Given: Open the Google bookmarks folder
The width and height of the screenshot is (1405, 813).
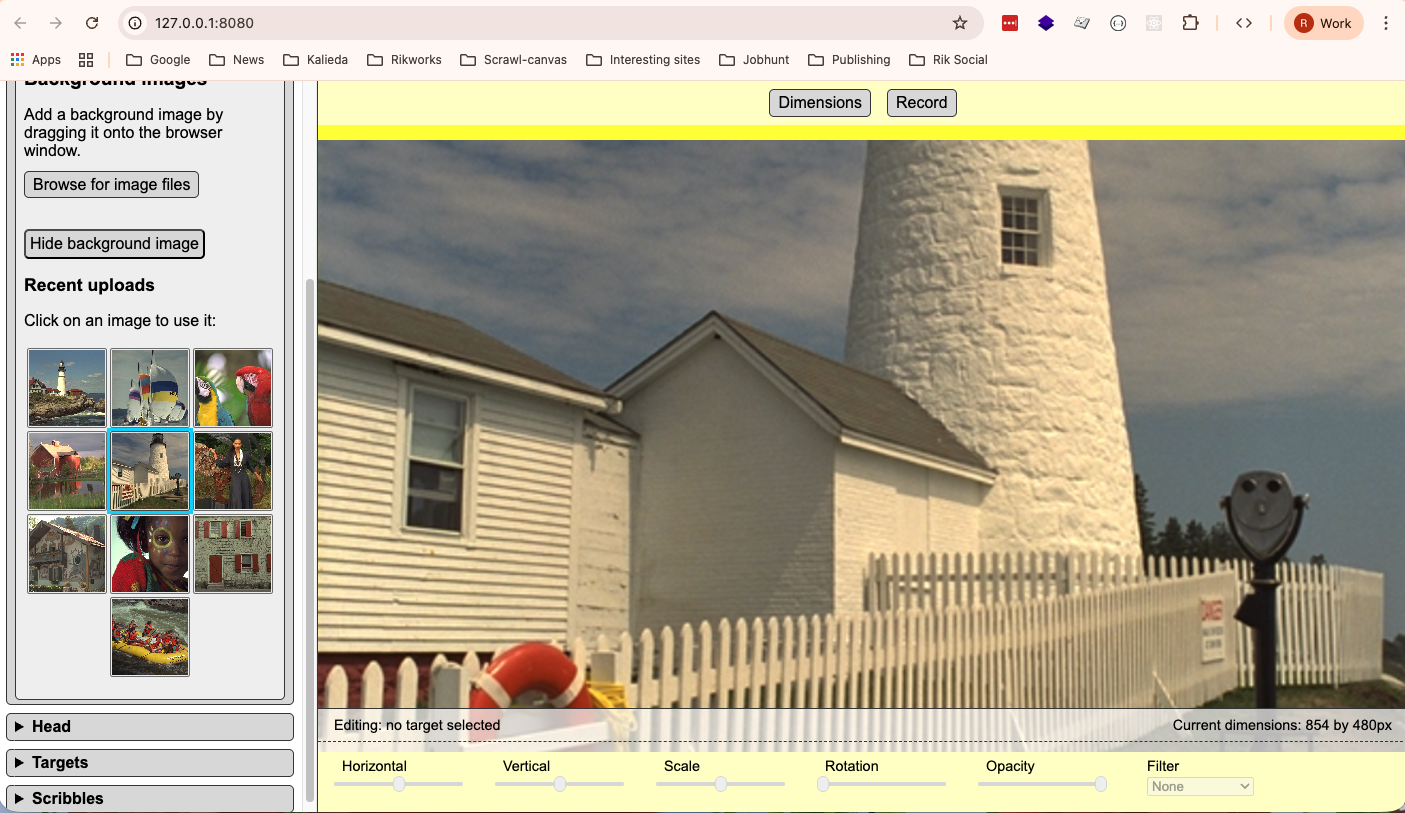Looking at the screenshot, I should coord(157,59).
